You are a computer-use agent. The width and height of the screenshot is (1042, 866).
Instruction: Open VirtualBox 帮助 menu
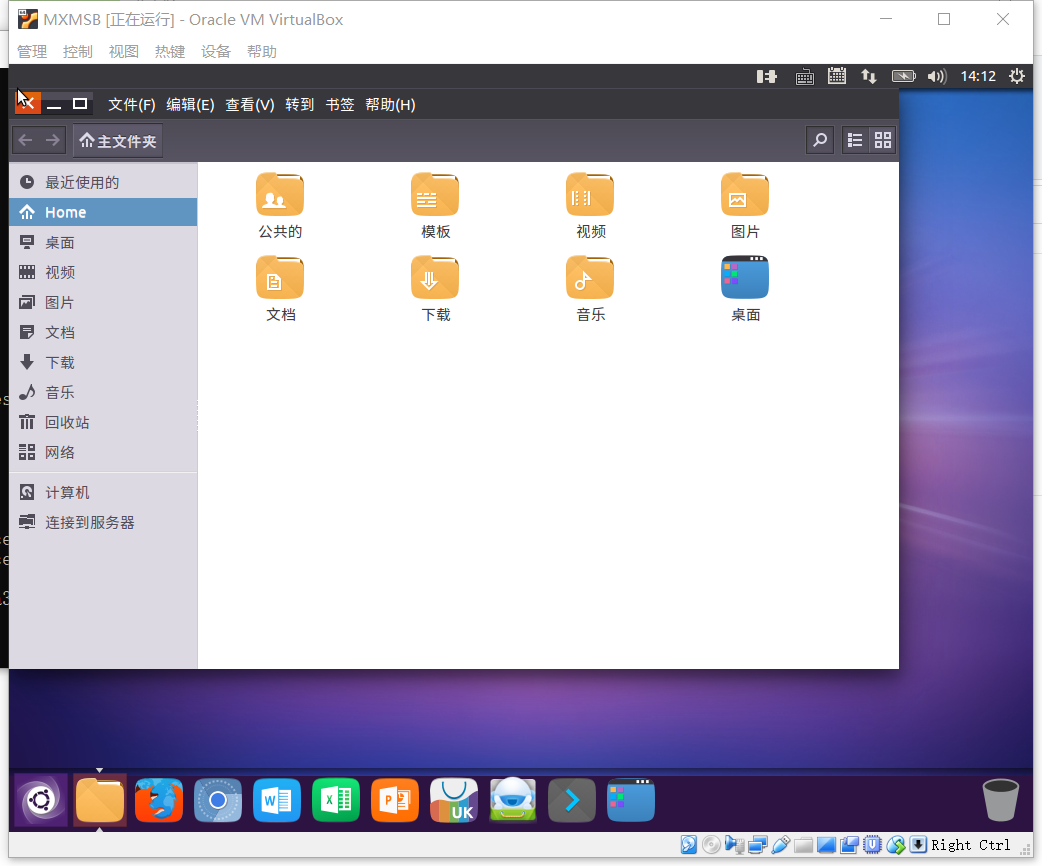(261, 51)
